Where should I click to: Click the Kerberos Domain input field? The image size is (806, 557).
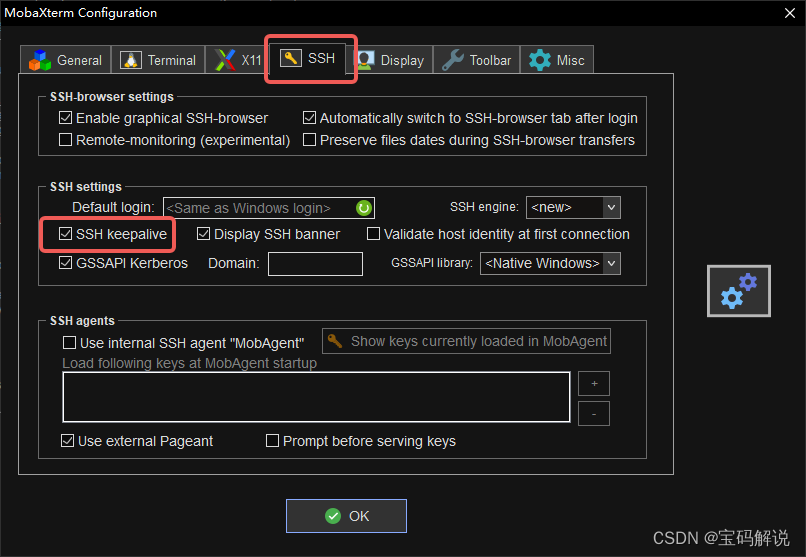click(x=315, y=264)
